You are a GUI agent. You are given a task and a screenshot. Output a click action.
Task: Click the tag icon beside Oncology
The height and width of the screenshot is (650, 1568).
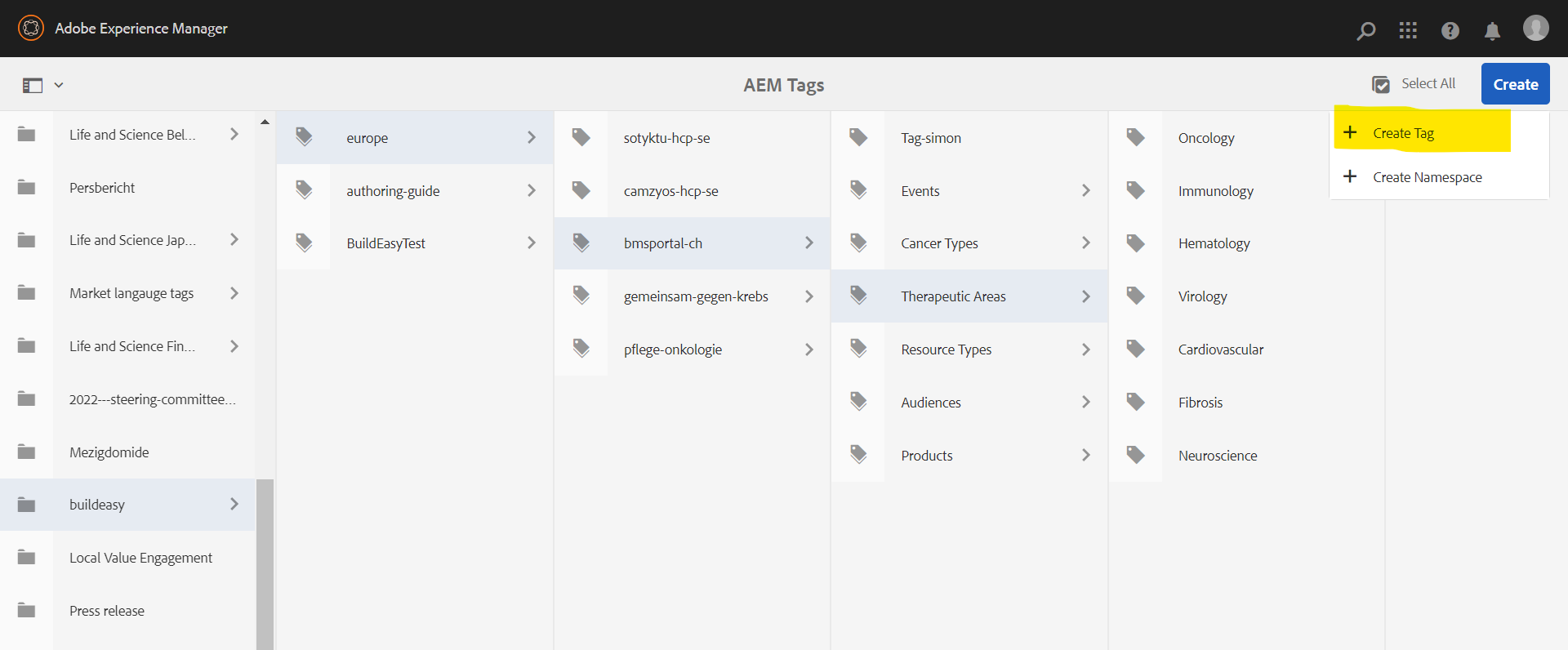click(1136, 136)
